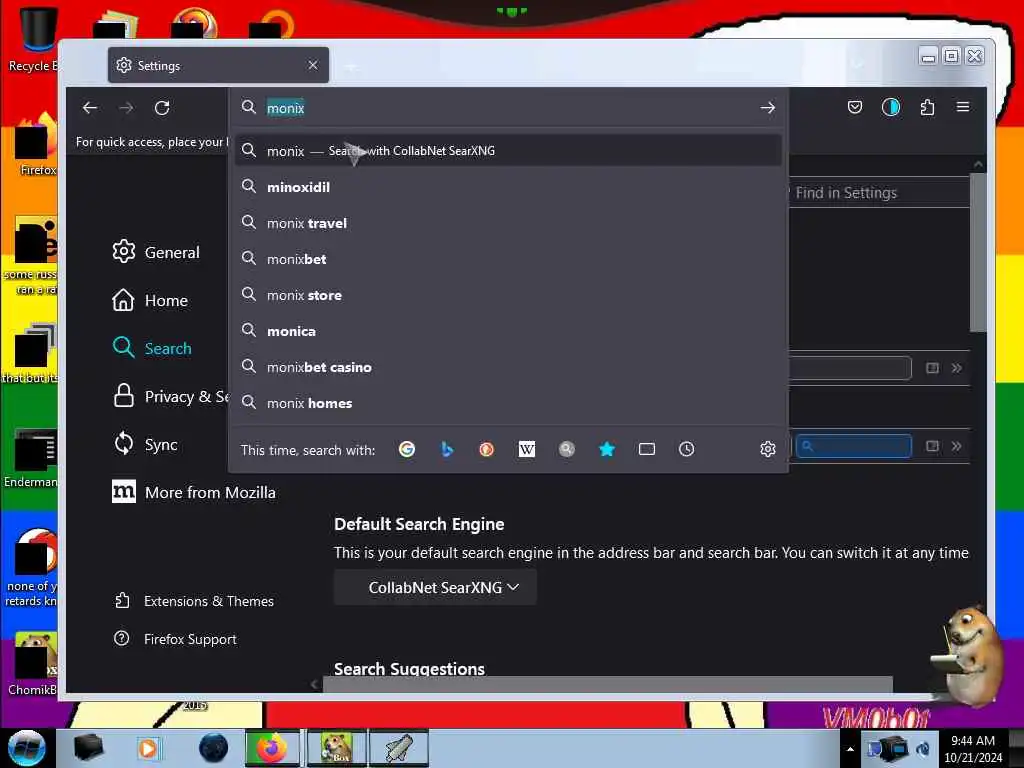Screen dimensions: 1024x768
Task: Click the Go arrow in the address bar
Action: [x=767, y=108]
